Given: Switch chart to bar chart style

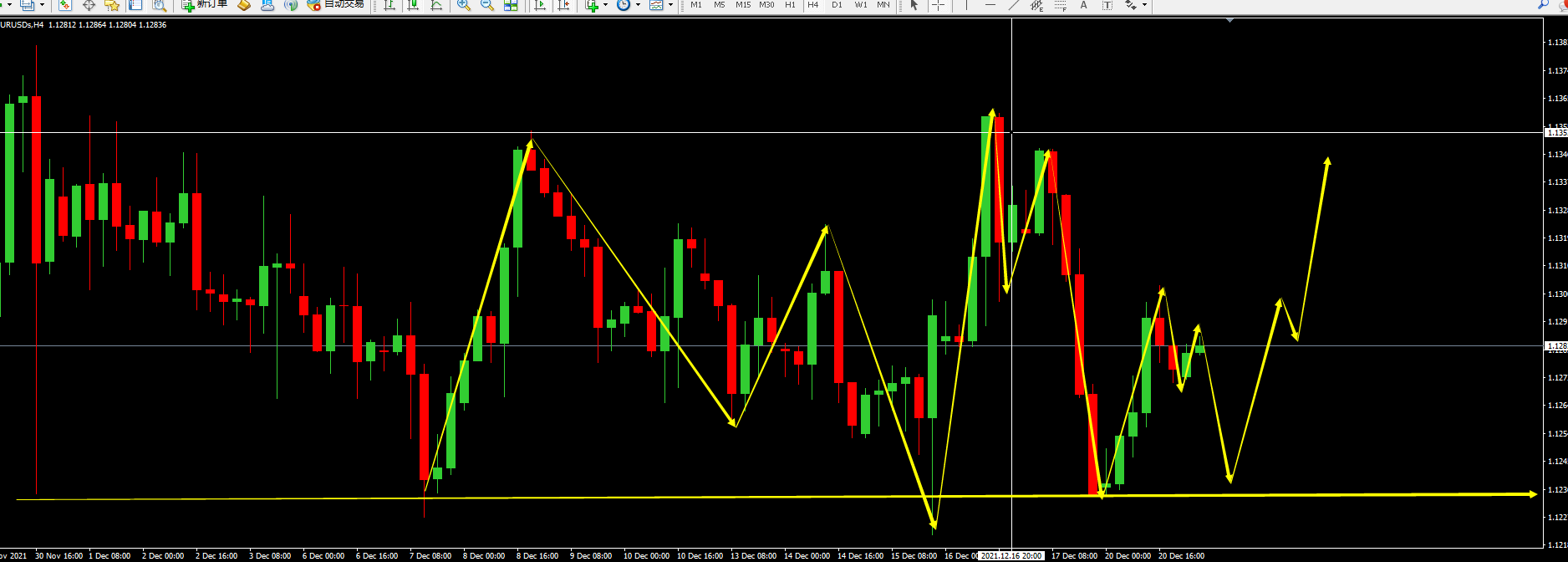Looking at the screenshot, I should 389,5.
